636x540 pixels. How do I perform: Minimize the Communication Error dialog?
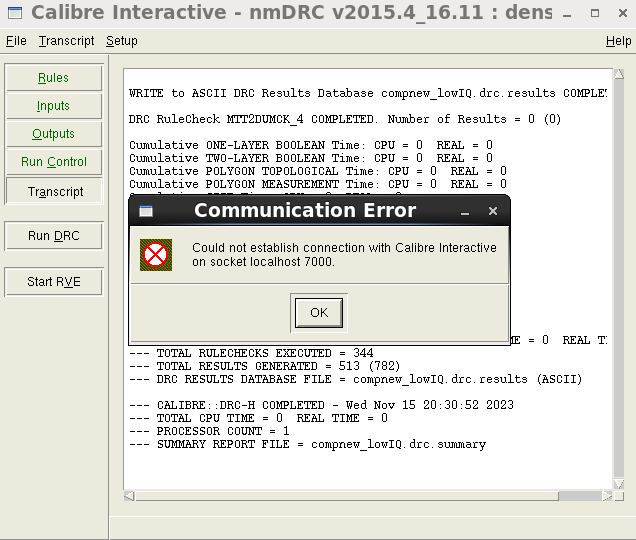click(x=465, y=212)
